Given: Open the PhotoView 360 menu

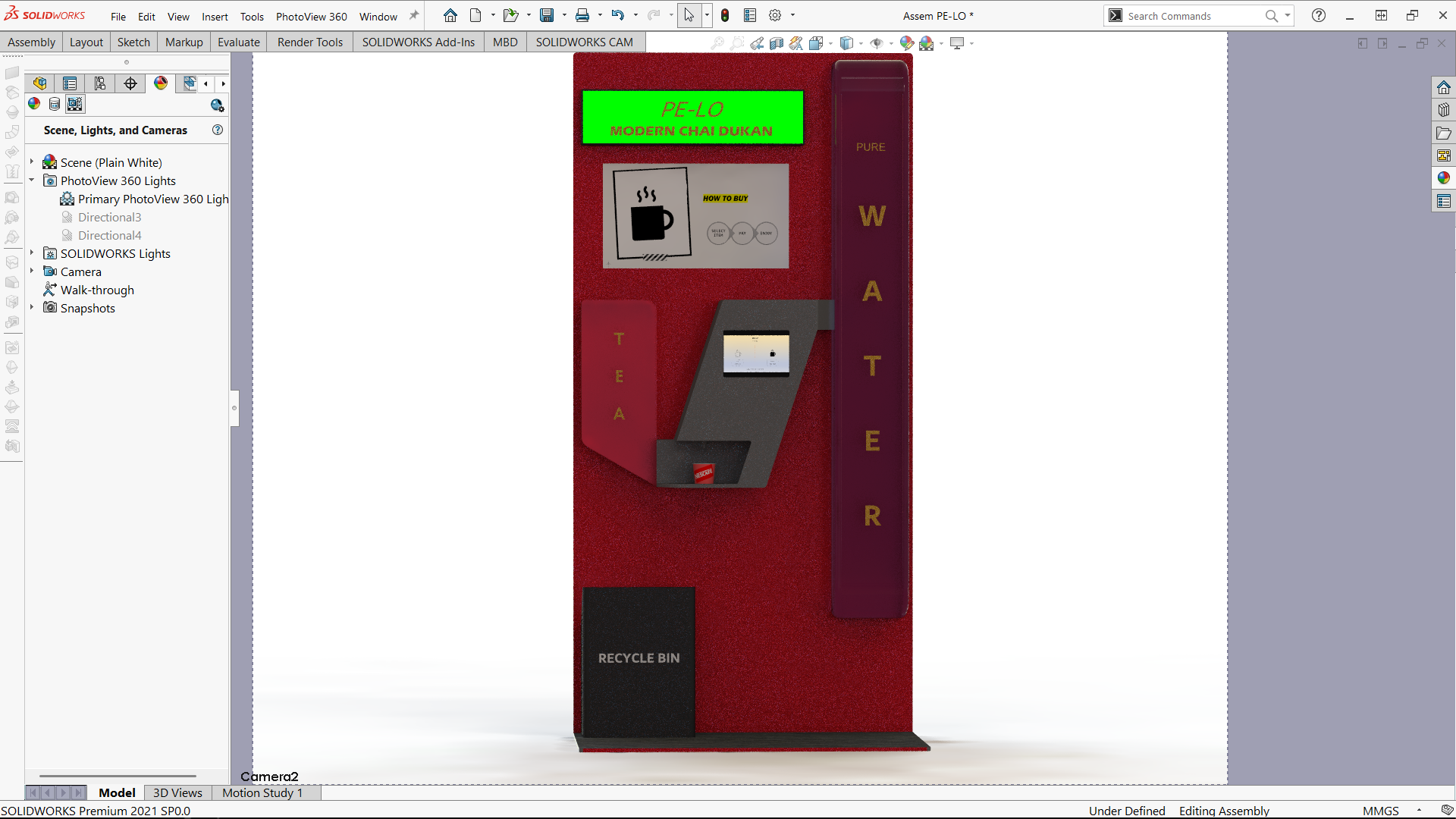Looking at the screenshot, I should point(311,17).
